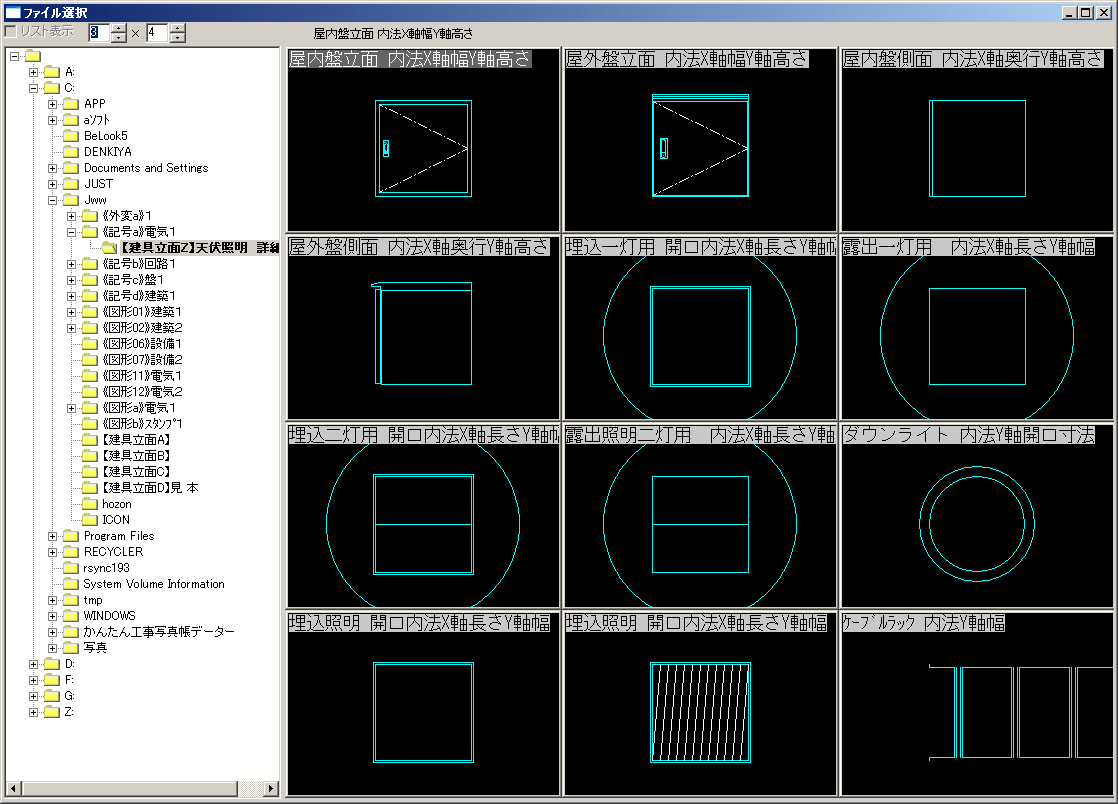Open the 《図形02》建築2 folder icon
Image resolution: width=1118 pixels, height=804 pixels.
[x=90, y=328]
